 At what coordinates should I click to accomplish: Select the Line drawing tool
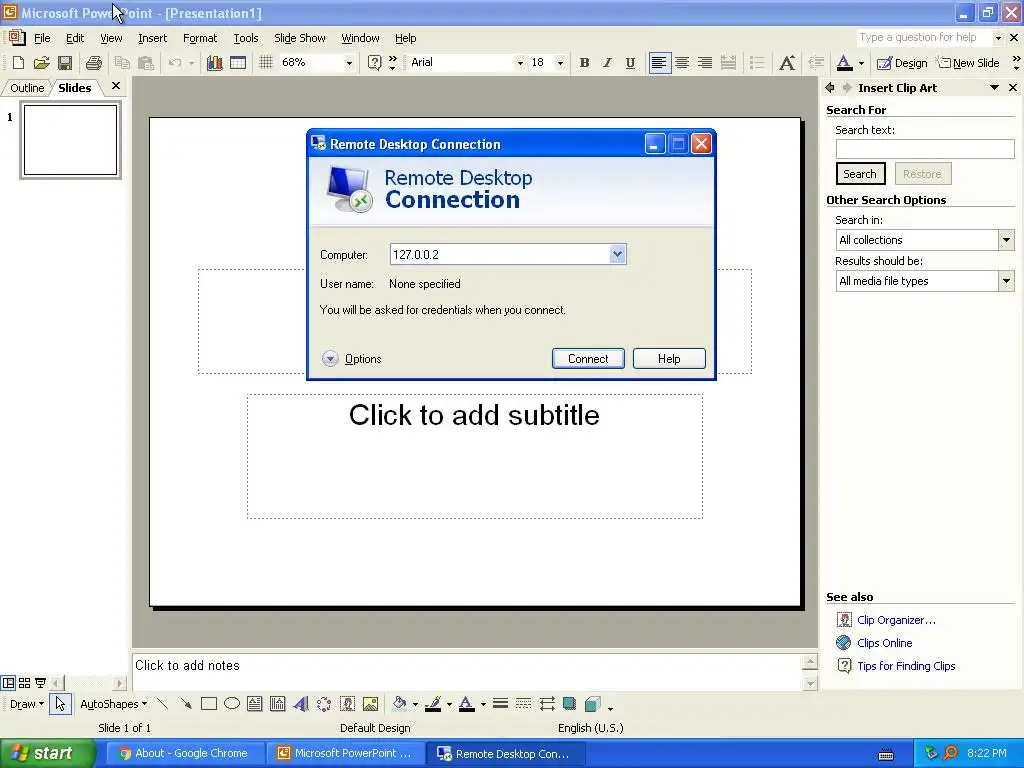(163, 704)
